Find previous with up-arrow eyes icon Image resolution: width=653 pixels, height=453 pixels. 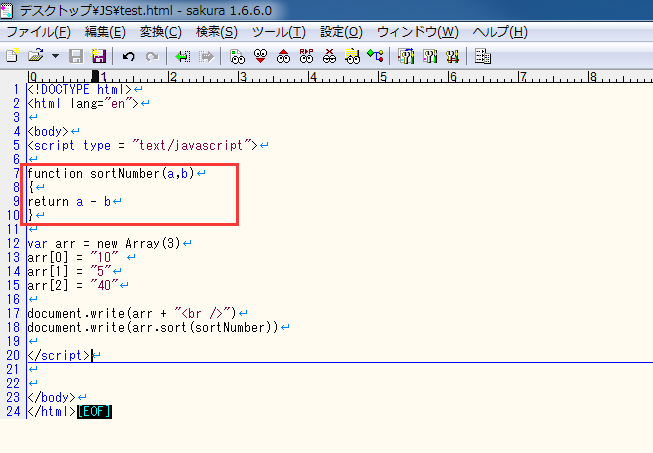click(x=283, y=56)
